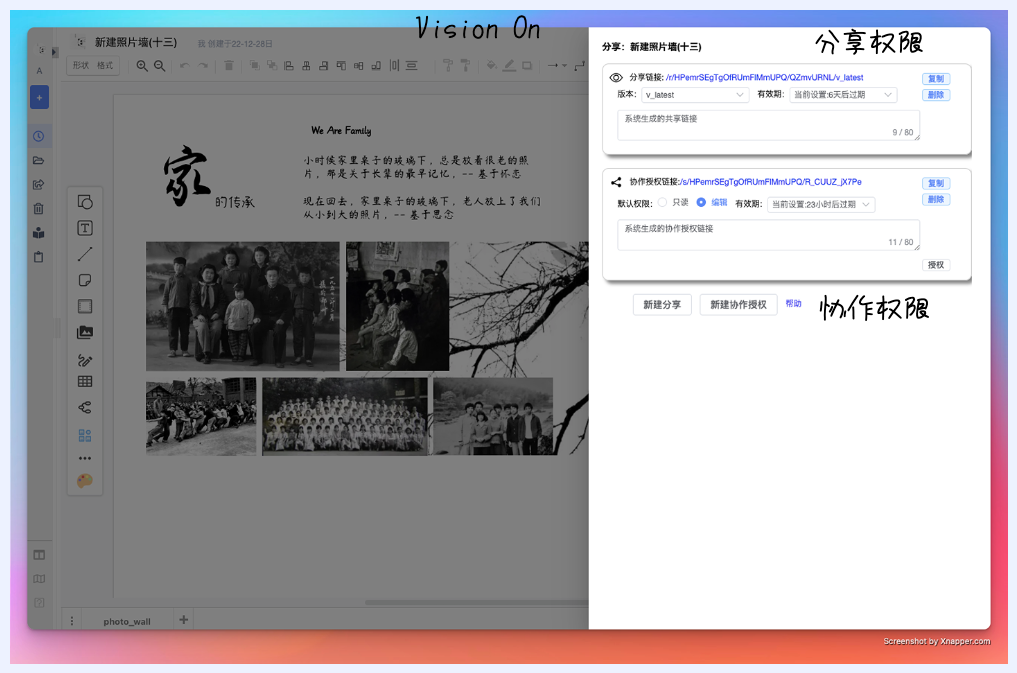The image size is (1017, 673).
Task: Select the freehand pen tool
Action: [85, 360]
